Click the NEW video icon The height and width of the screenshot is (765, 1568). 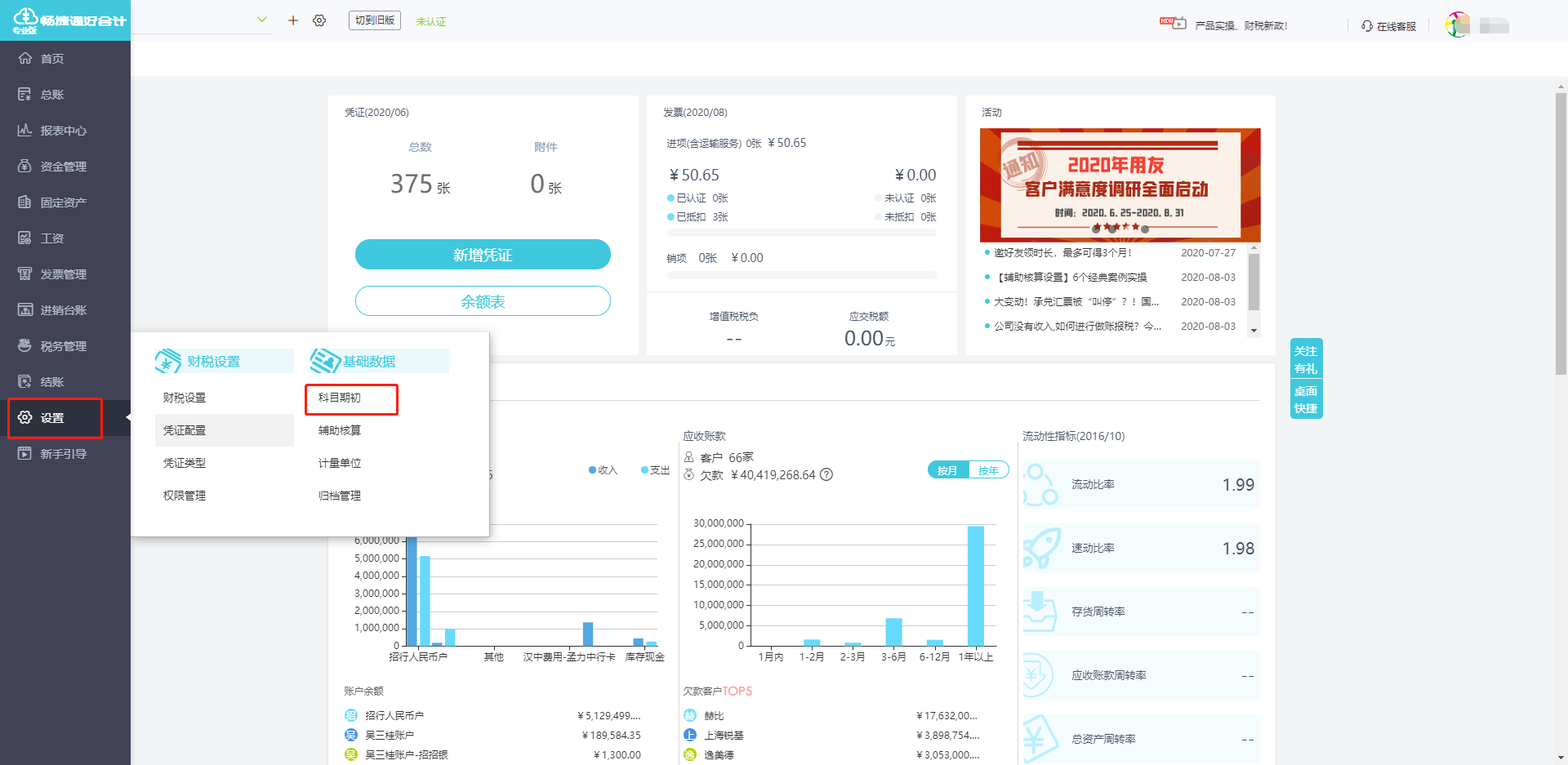coord(1174,23)
